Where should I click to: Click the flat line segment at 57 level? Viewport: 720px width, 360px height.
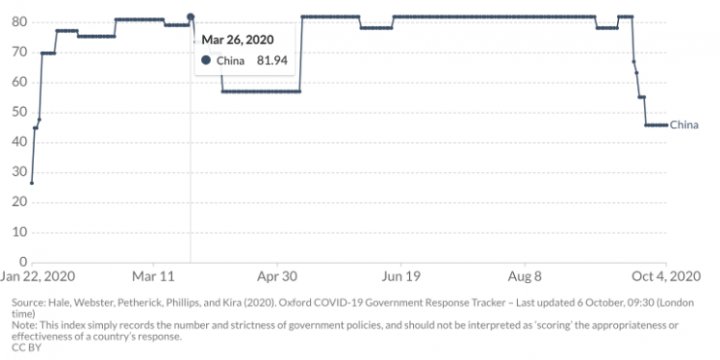click(x=261, y=91)
